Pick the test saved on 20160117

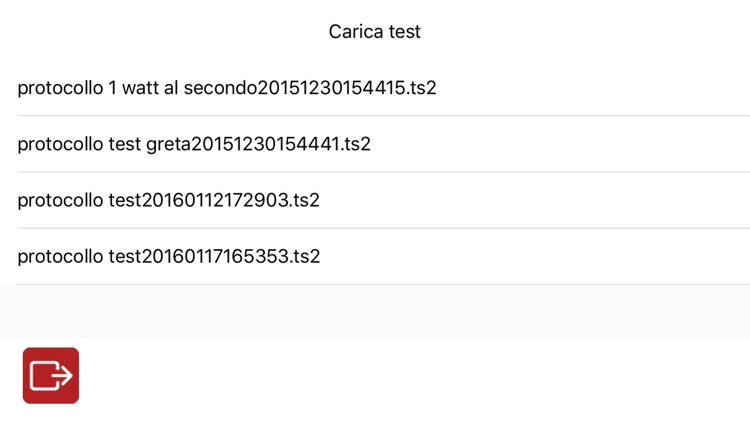point(168,256)
